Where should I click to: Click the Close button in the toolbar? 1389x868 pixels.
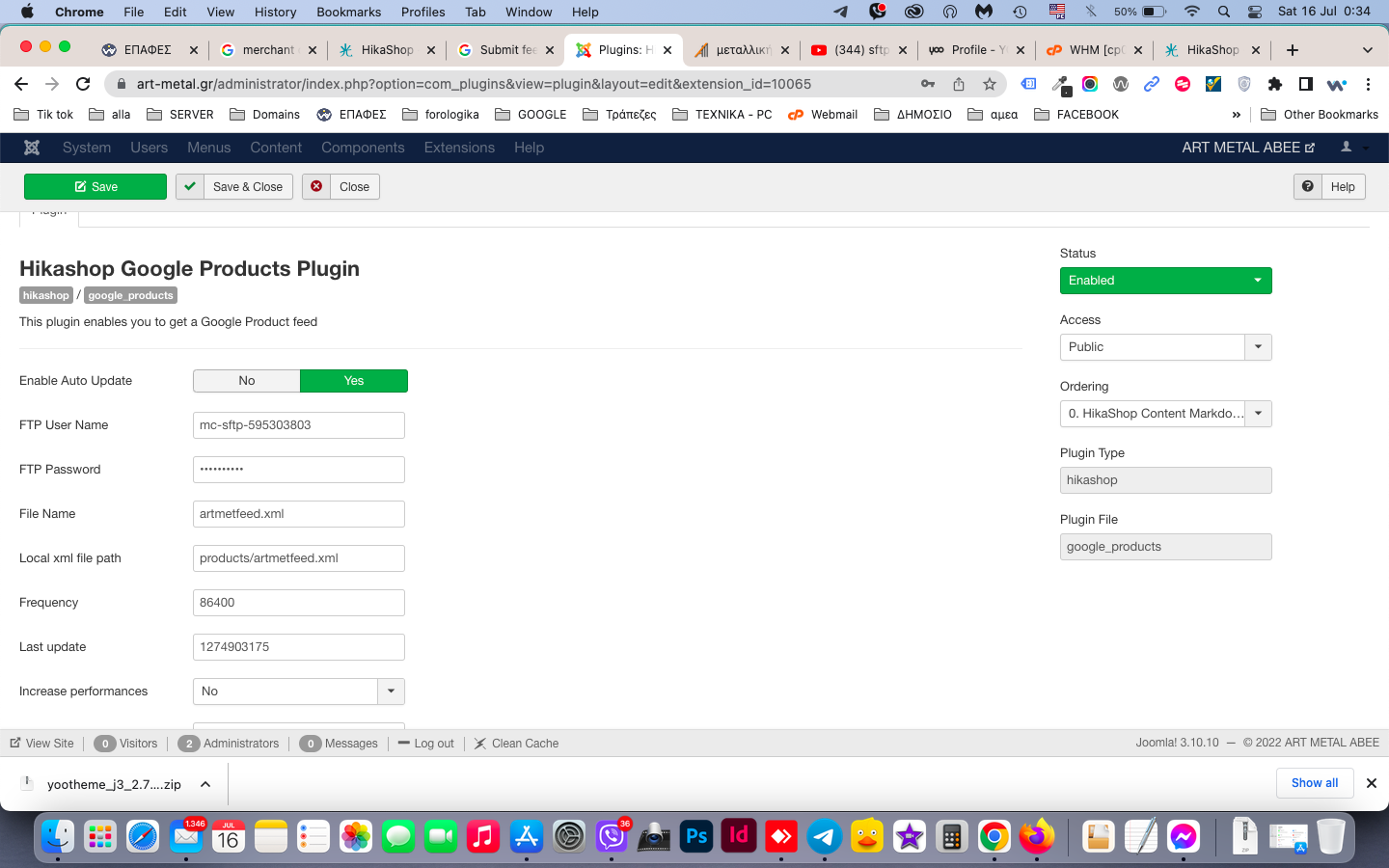tap(340, 187)
